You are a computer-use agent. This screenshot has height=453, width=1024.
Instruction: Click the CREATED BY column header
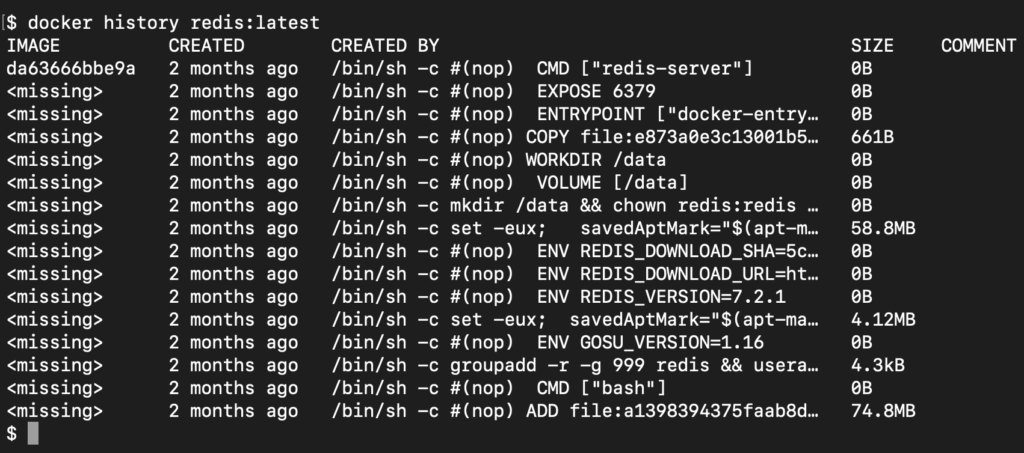click(x=385, y=45)
